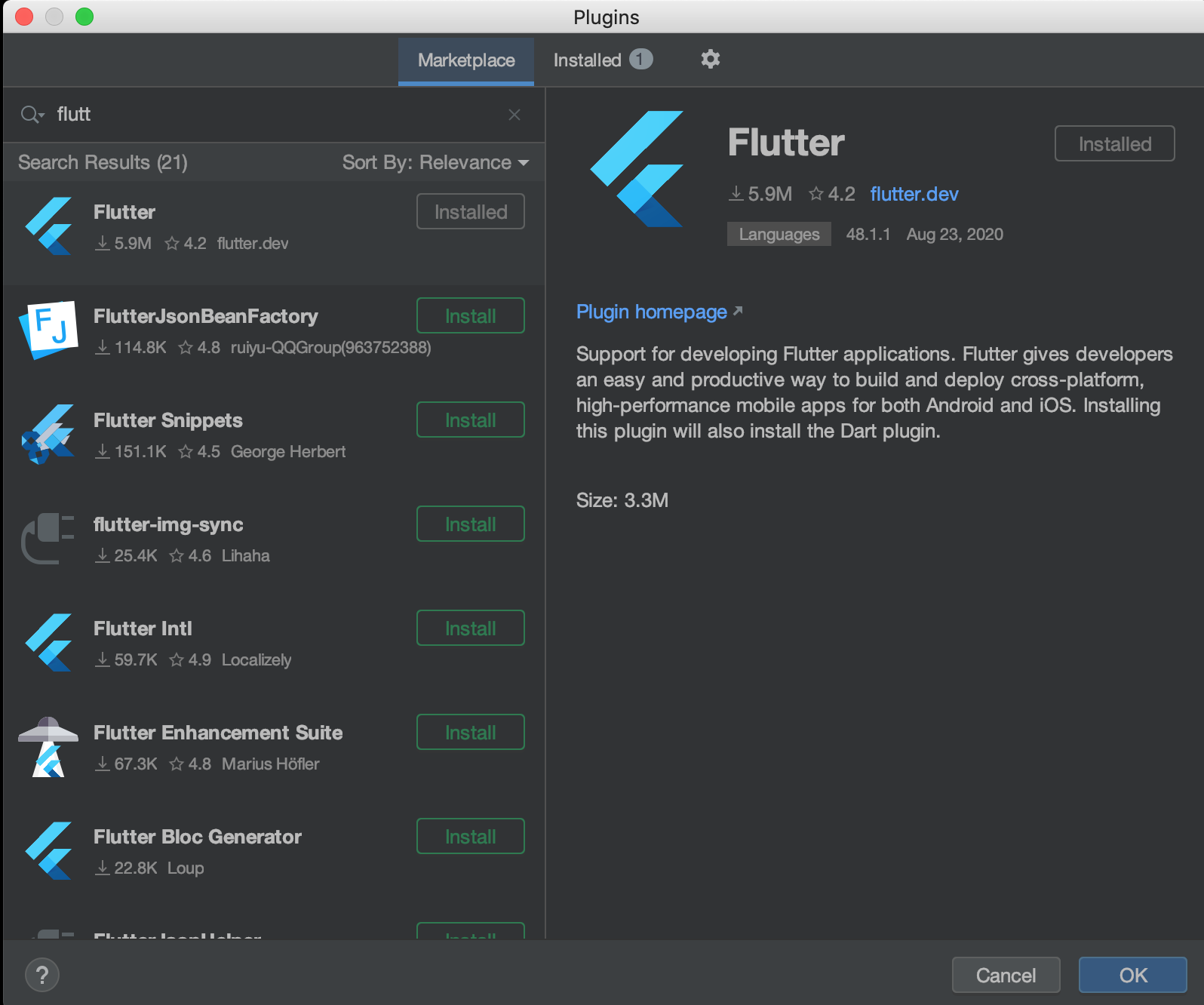
Task: Select the FlutterJsonBeanFactory plugin icon
Action: 49,330
